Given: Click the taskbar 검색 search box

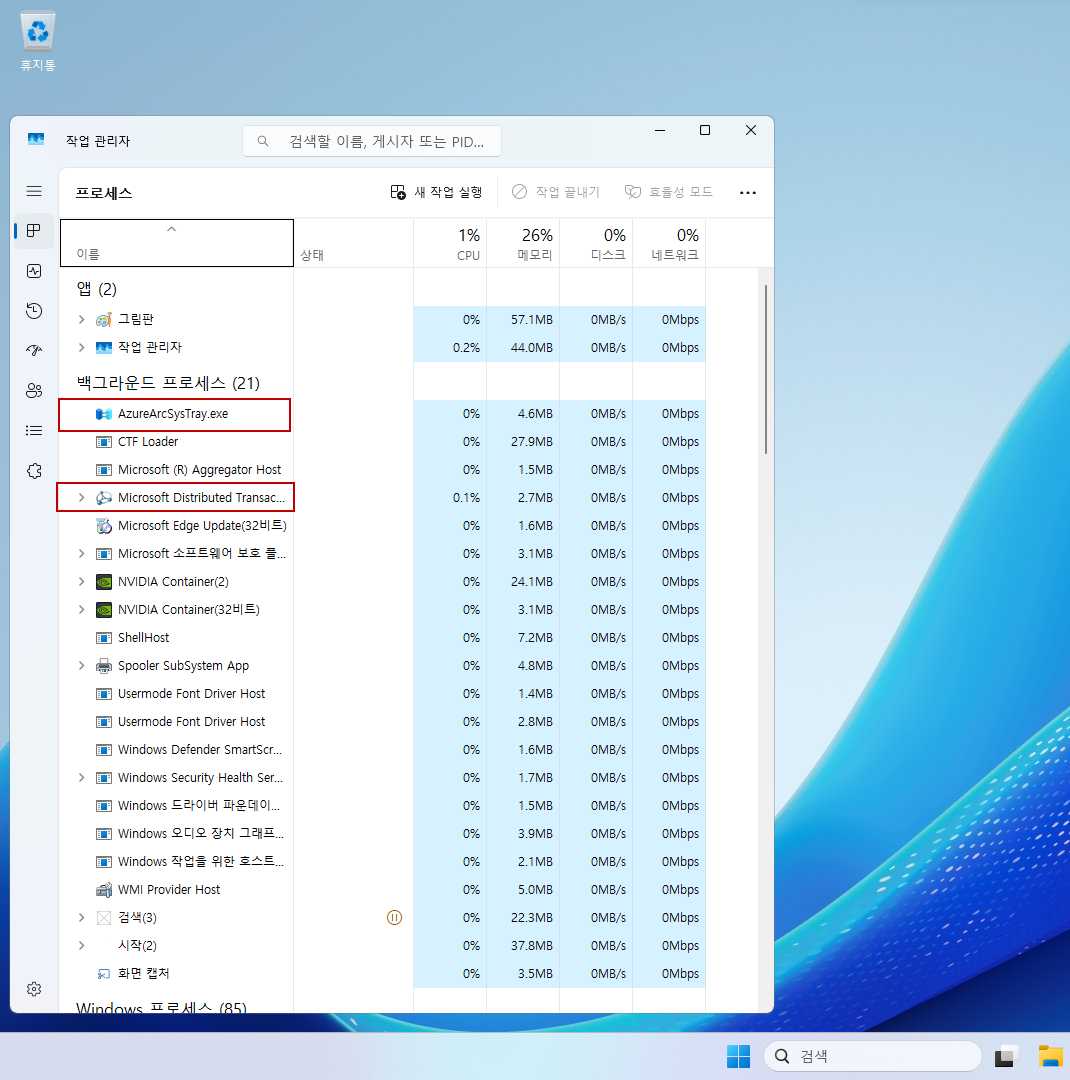Looking at the screenshot, I should click(872, 1056).
